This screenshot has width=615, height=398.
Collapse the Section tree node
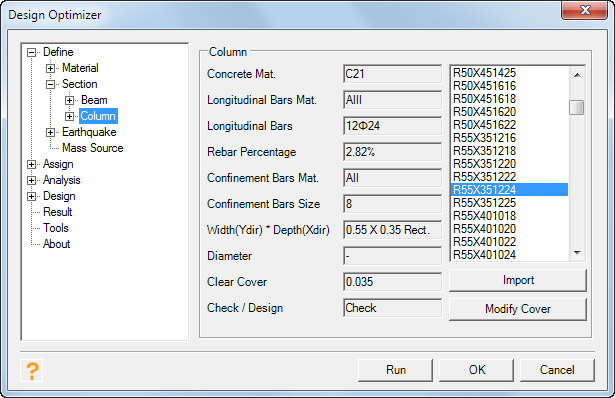[x=51, y=85]
